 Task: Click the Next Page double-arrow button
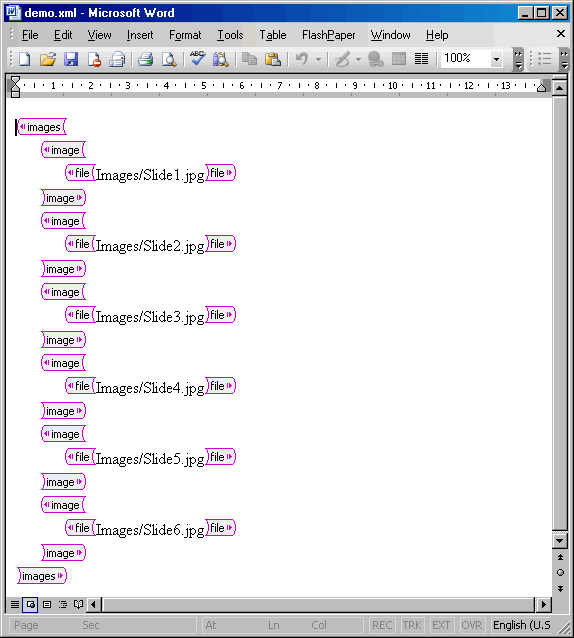click(x=560, y=588)
